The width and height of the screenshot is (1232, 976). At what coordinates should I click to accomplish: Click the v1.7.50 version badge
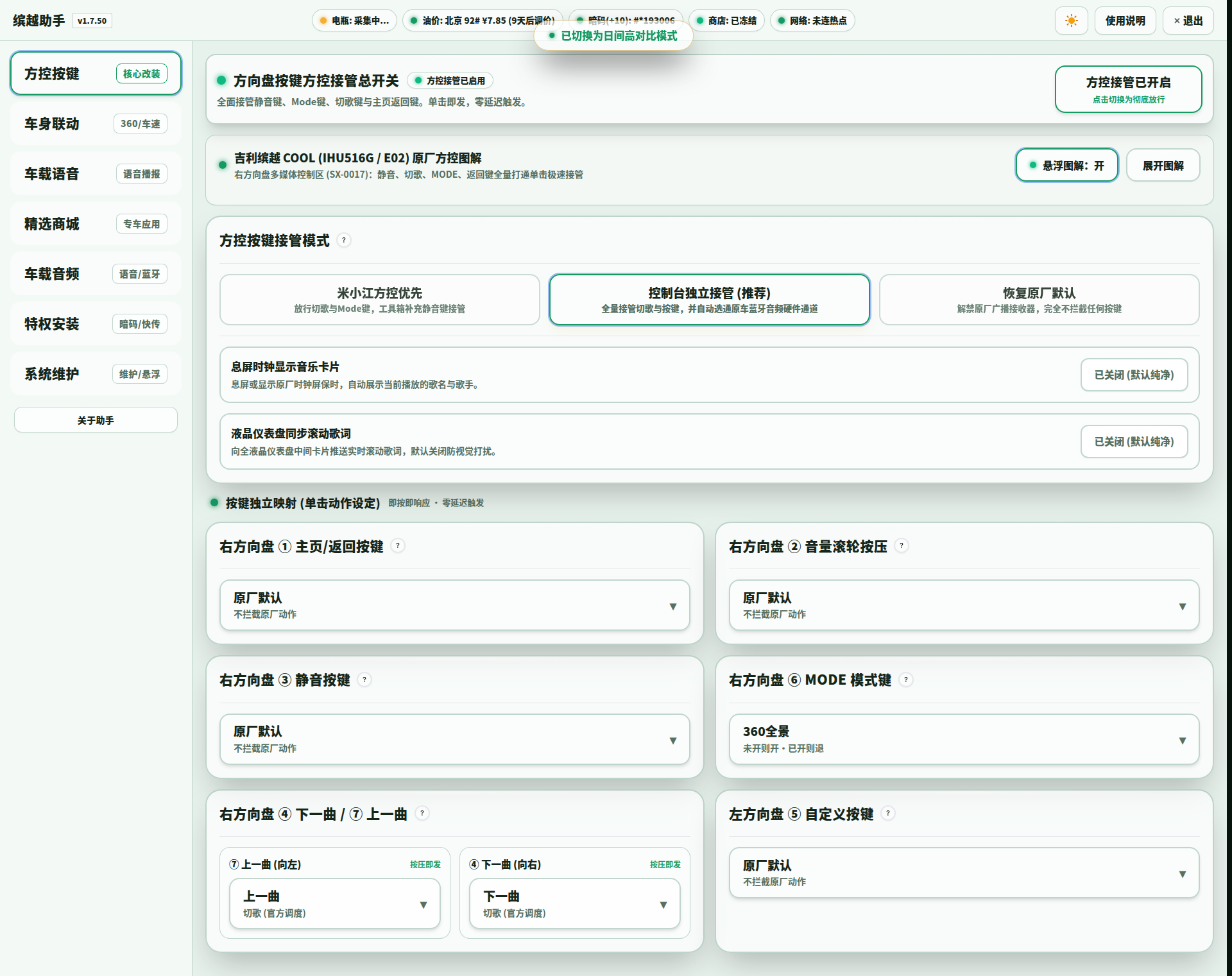pos(92,21)
